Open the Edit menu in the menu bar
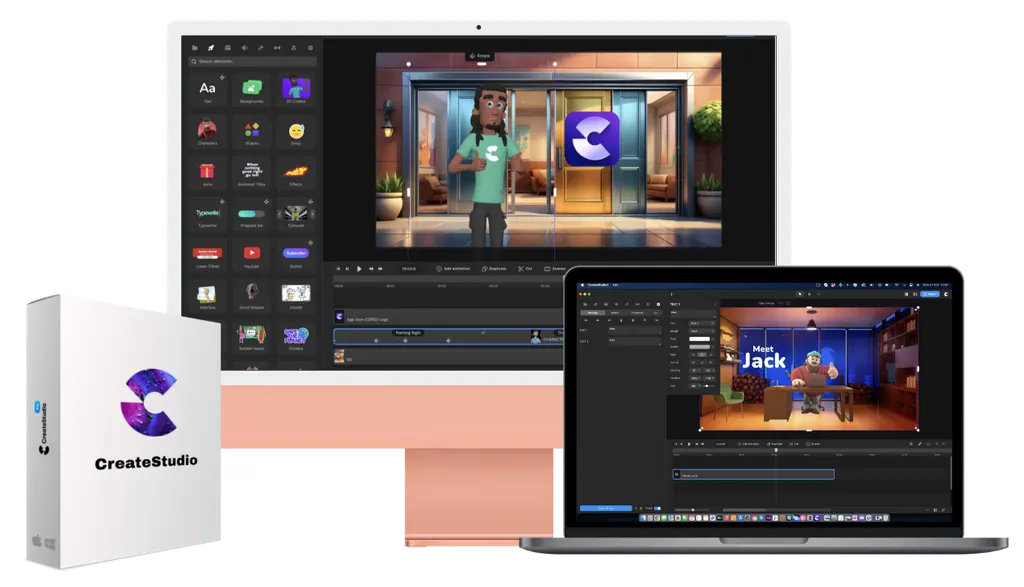 tap(616, 284)
